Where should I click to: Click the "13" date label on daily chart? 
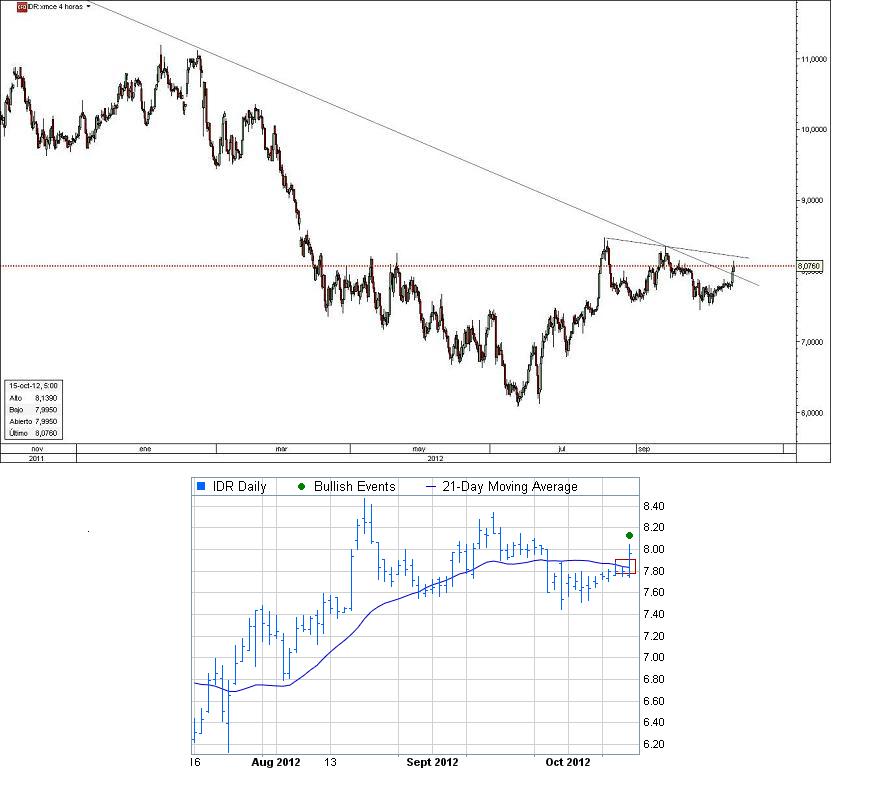point(330,762)
